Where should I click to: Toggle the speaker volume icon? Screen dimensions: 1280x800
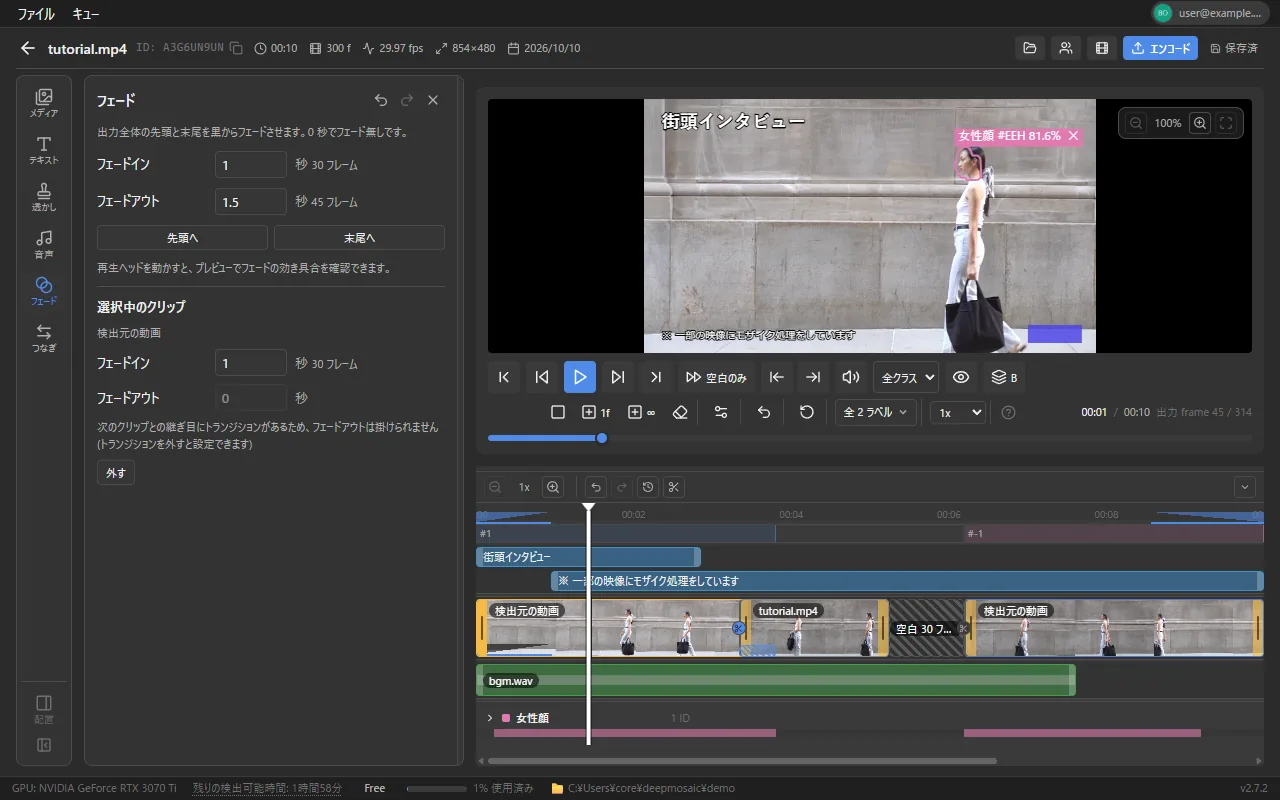click(x=851, y=377)
